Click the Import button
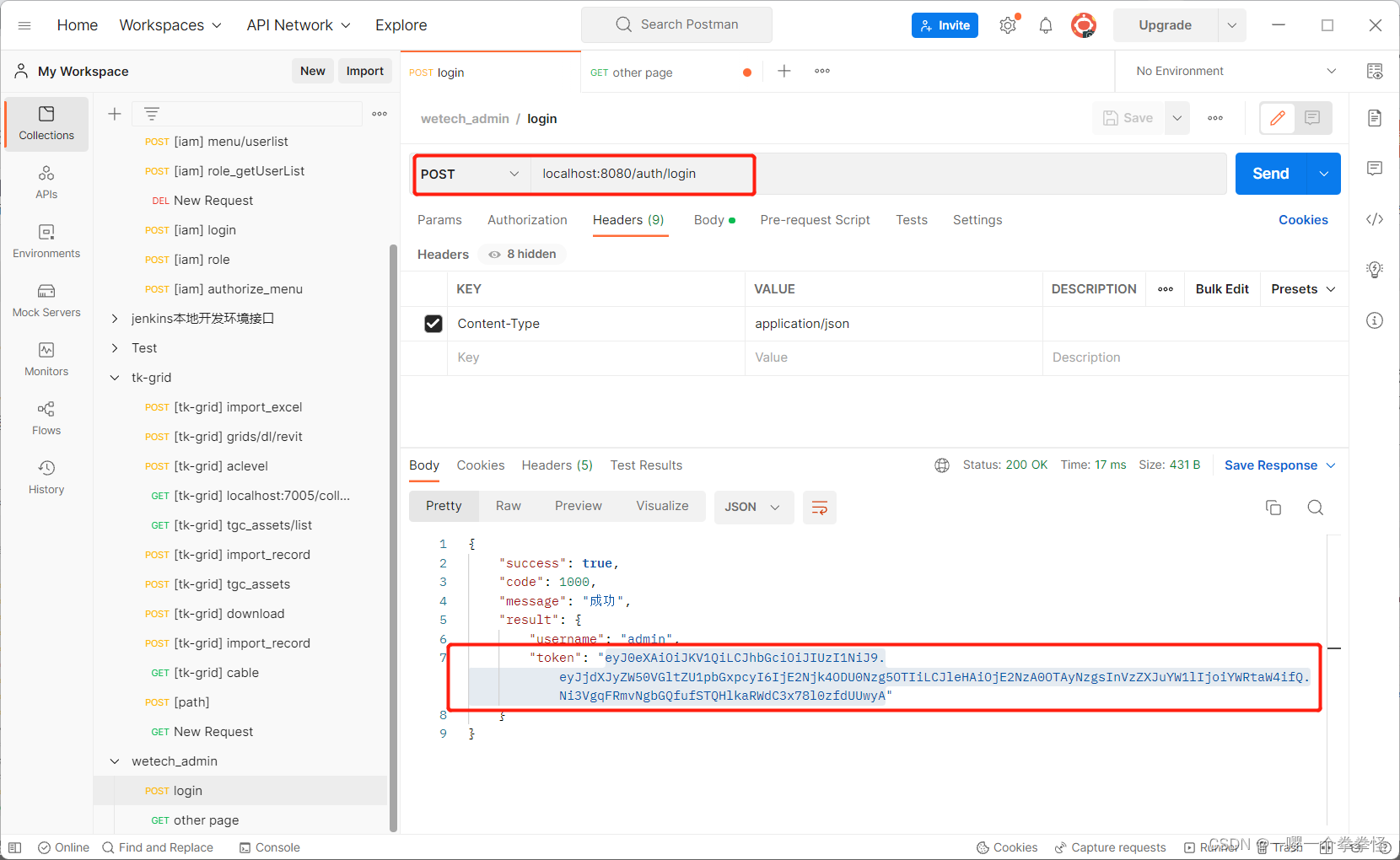This screenshot has height=860, width=1400. pos(364,71)
